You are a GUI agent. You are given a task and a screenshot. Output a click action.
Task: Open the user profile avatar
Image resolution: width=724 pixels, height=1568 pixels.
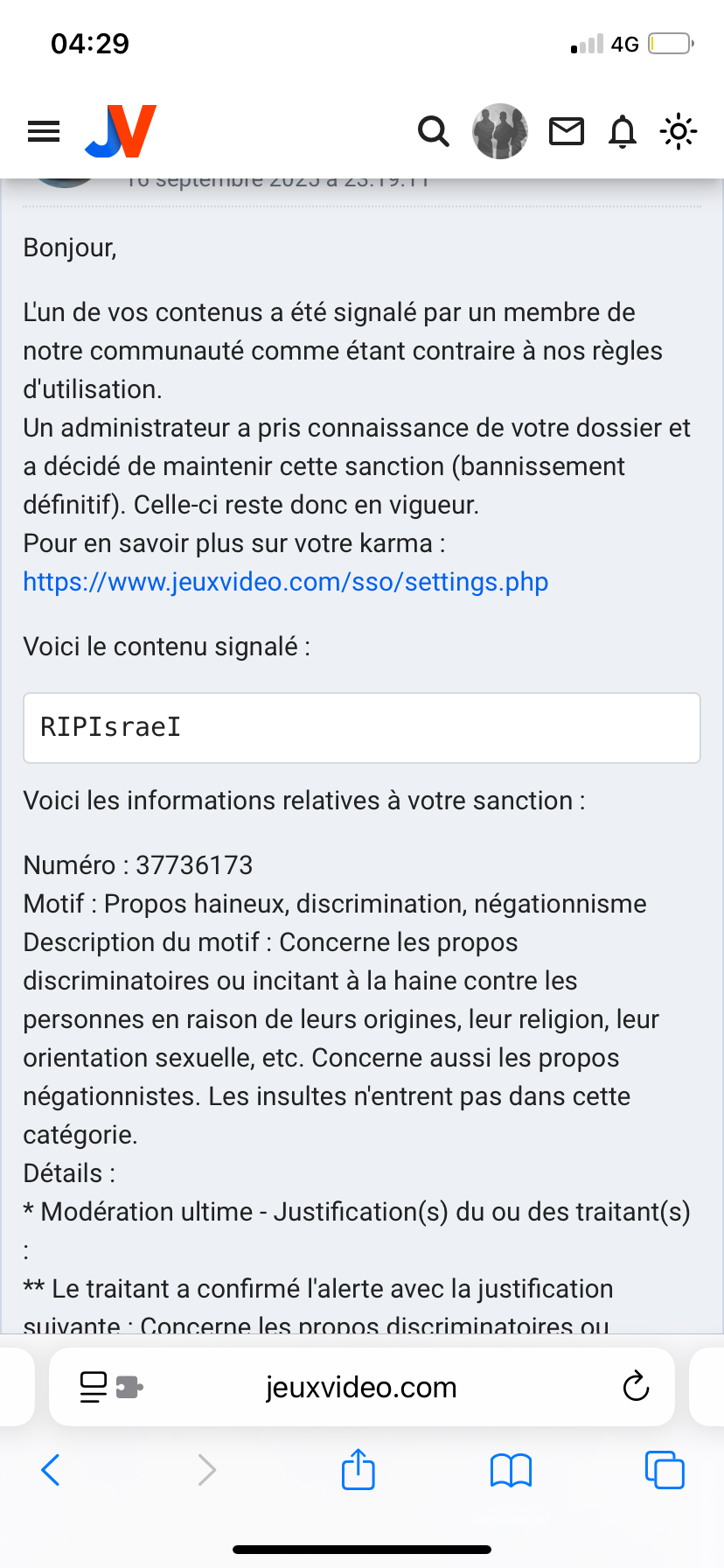500,131
